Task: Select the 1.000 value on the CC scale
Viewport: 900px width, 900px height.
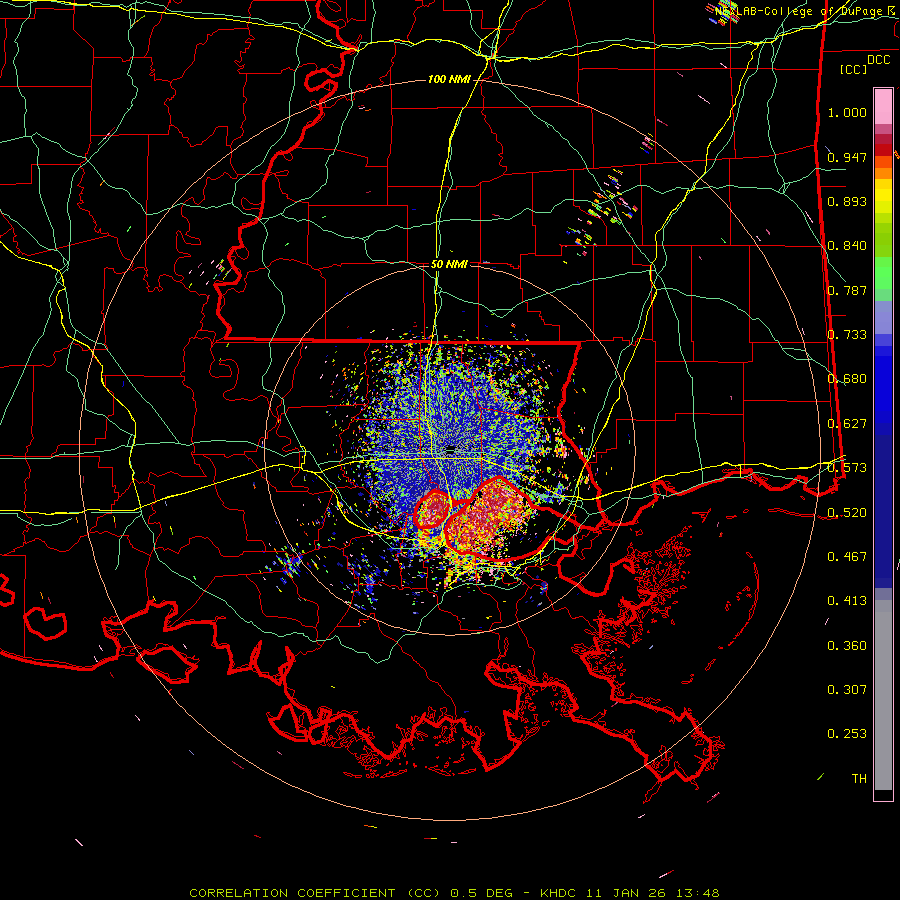Action: tap(847, 112)
